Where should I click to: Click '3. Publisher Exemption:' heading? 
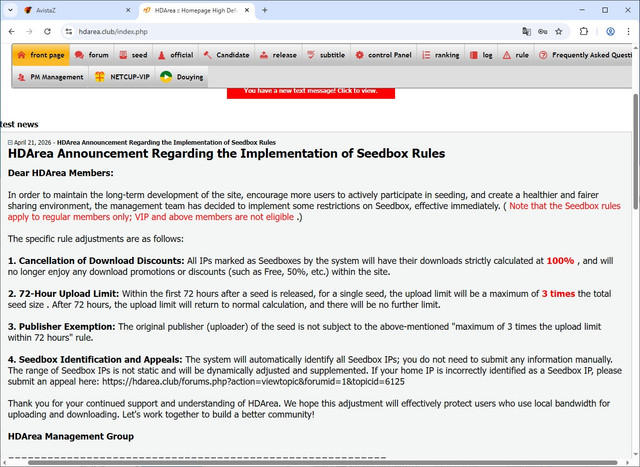coord(62,327)
